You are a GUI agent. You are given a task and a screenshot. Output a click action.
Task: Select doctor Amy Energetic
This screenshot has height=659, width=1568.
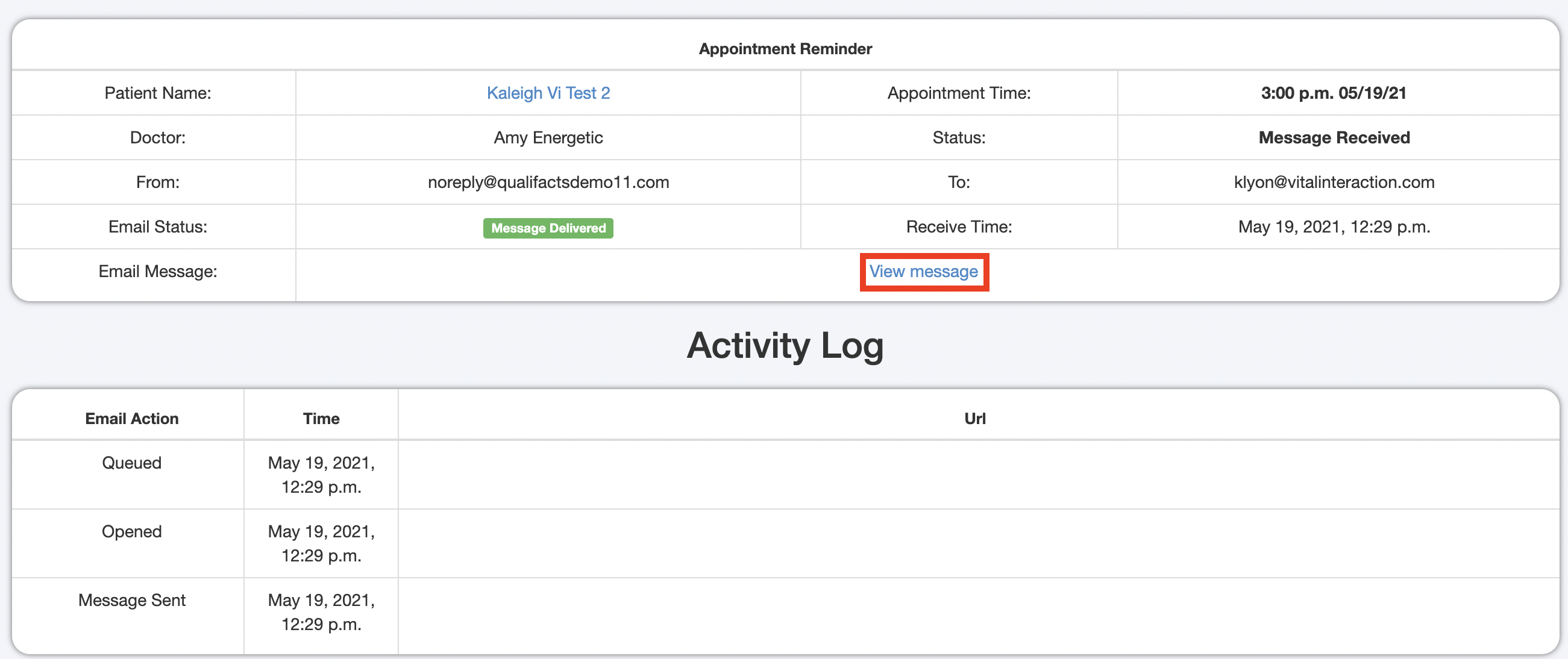tap(547, 137)
